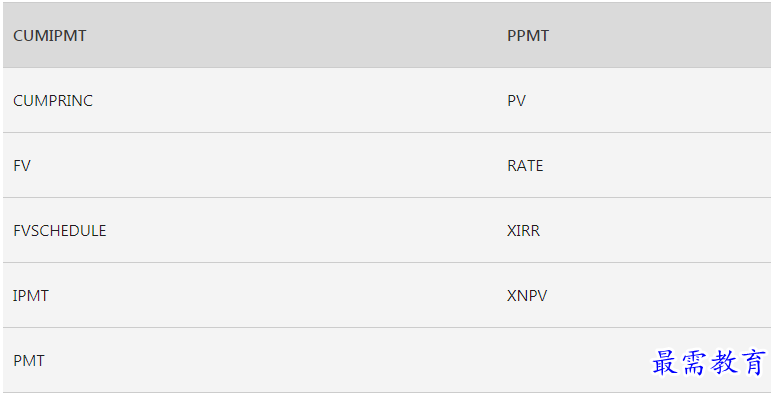Image resolution: width=774 pixels, height=394 pixels.
Task: Click blank area right of CUMPRINC
Action: point(296,101)
